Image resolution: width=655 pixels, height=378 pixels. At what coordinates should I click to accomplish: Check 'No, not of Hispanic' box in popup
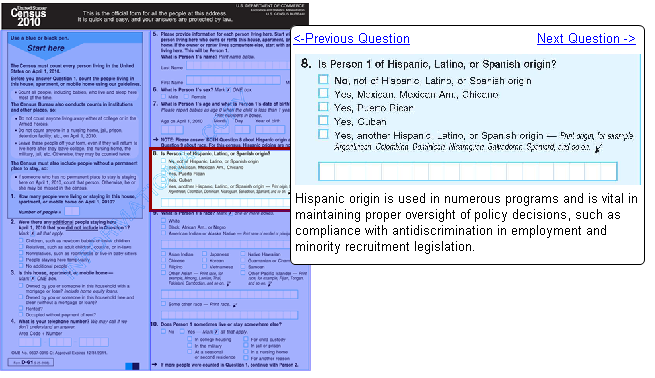323,79
